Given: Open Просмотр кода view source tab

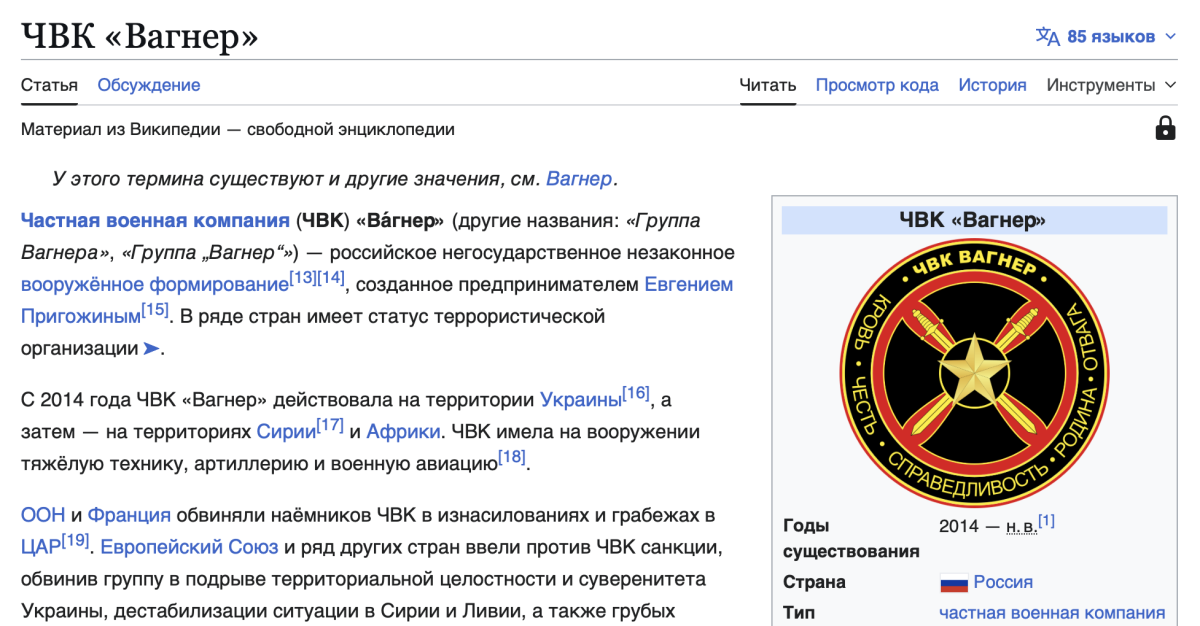Looking at the screenshot, I should tap(877, 85).
